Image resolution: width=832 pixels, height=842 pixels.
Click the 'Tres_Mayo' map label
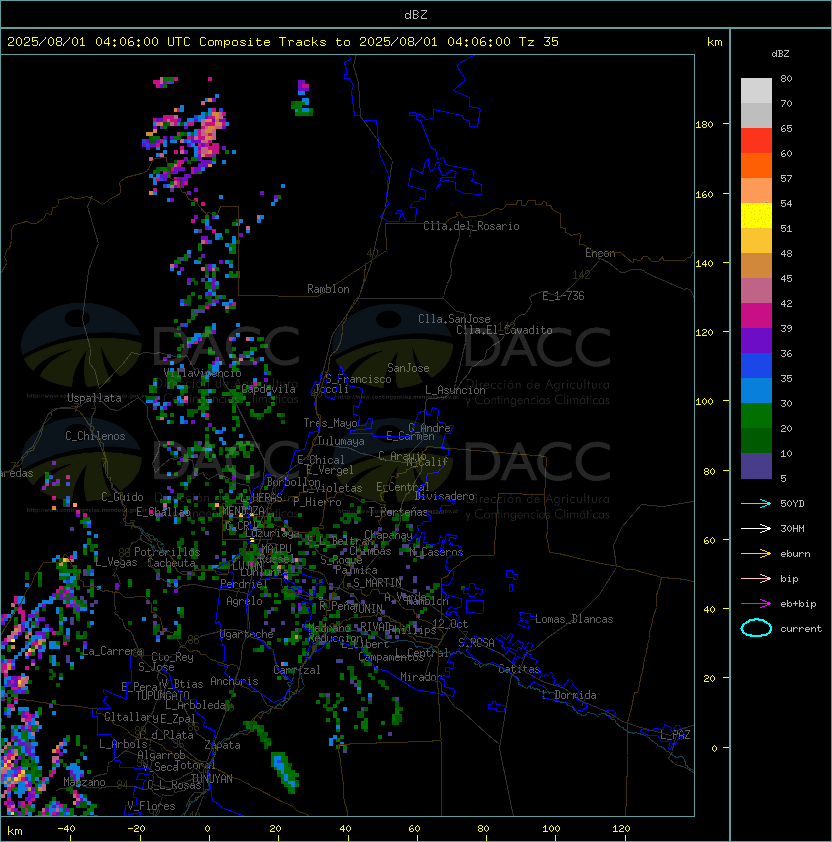pos(330,423)
